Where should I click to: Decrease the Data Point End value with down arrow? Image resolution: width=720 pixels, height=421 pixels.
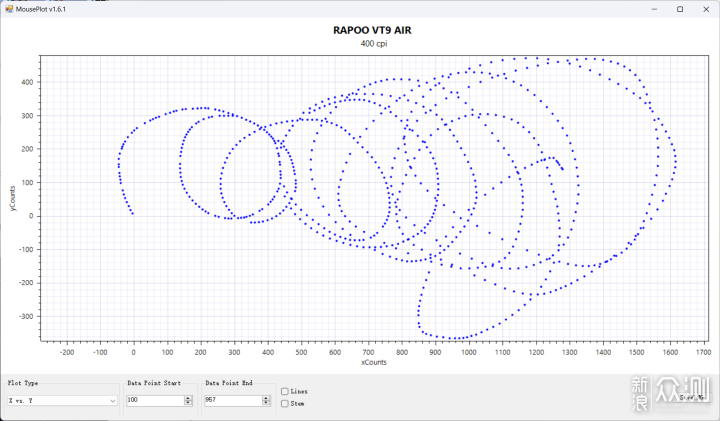pos(266,403)
